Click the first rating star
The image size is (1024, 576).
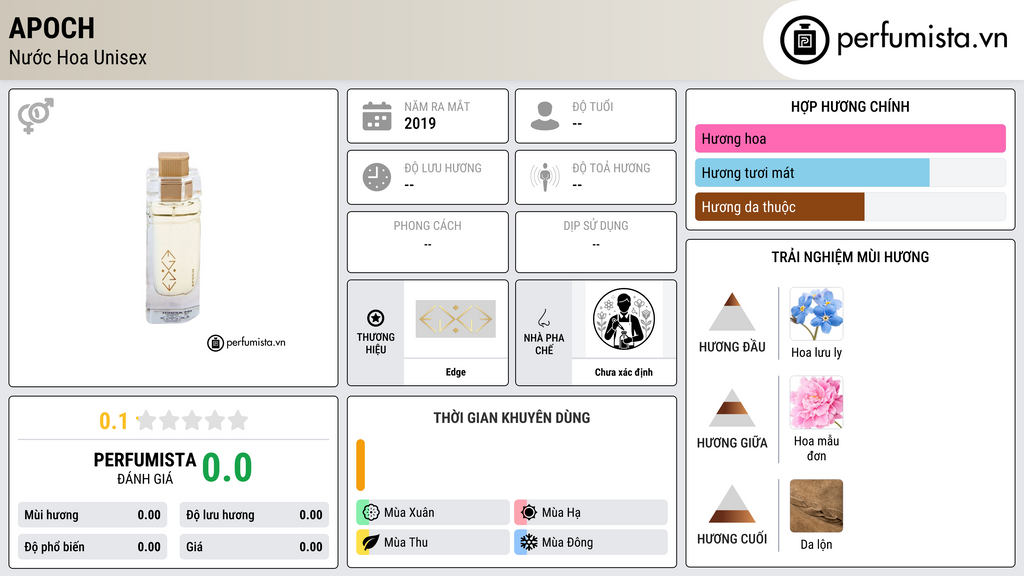point(147,420)
